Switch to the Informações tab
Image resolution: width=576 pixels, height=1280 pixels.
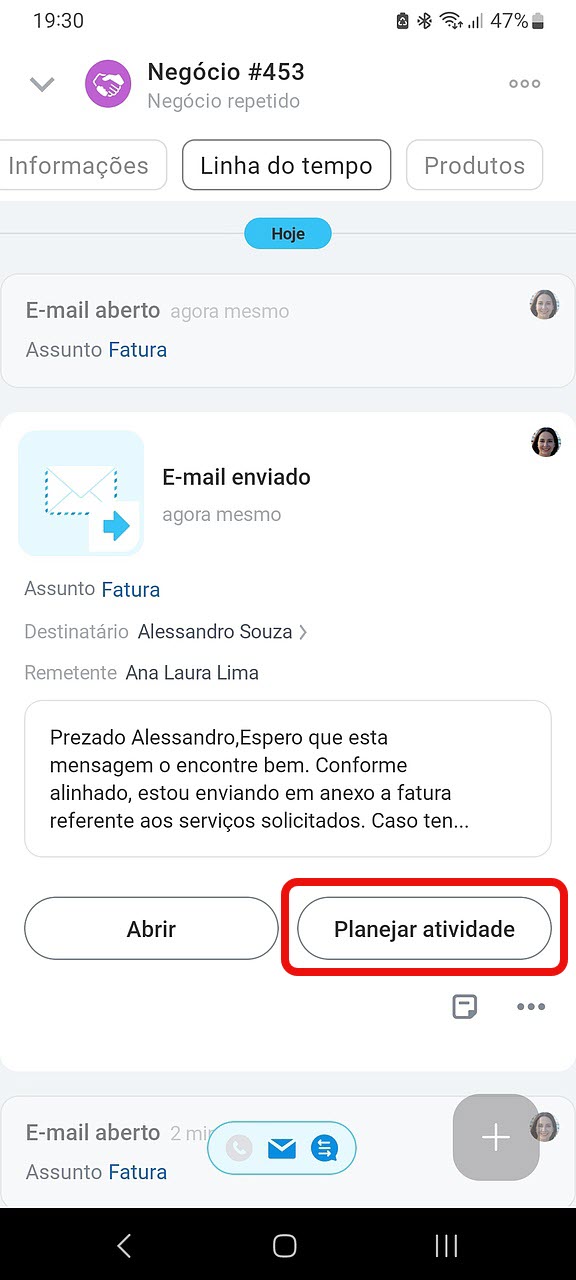point(78,165)
